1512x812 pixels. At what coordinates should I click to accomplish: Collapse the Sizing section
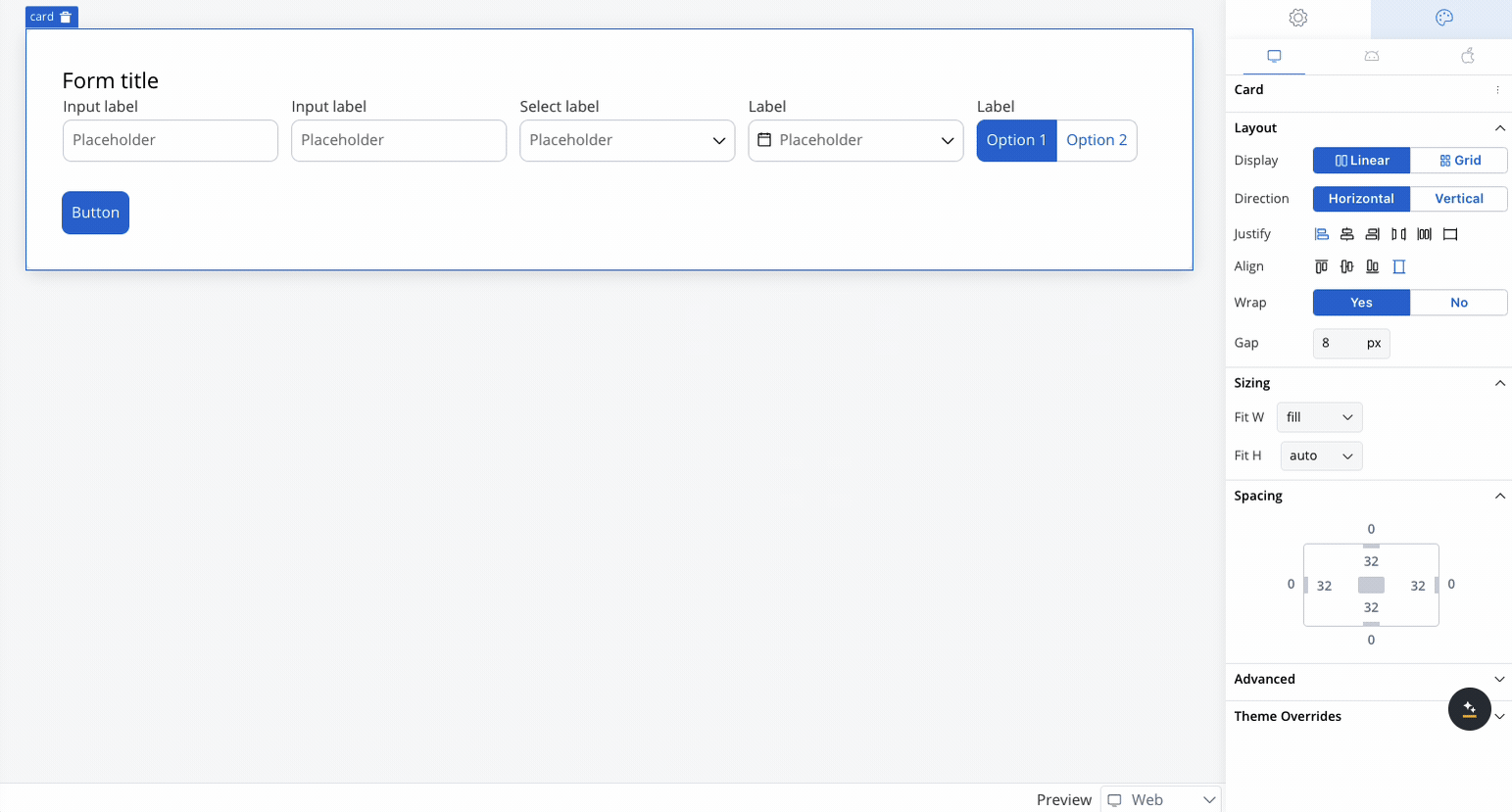[x=1499, y=383]
